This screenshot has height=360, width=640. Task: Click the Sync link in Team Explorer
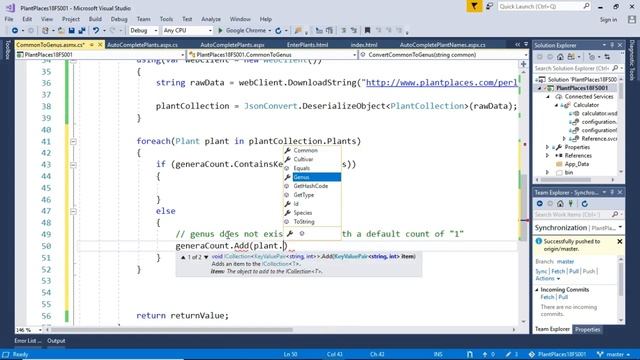(541, 271)
